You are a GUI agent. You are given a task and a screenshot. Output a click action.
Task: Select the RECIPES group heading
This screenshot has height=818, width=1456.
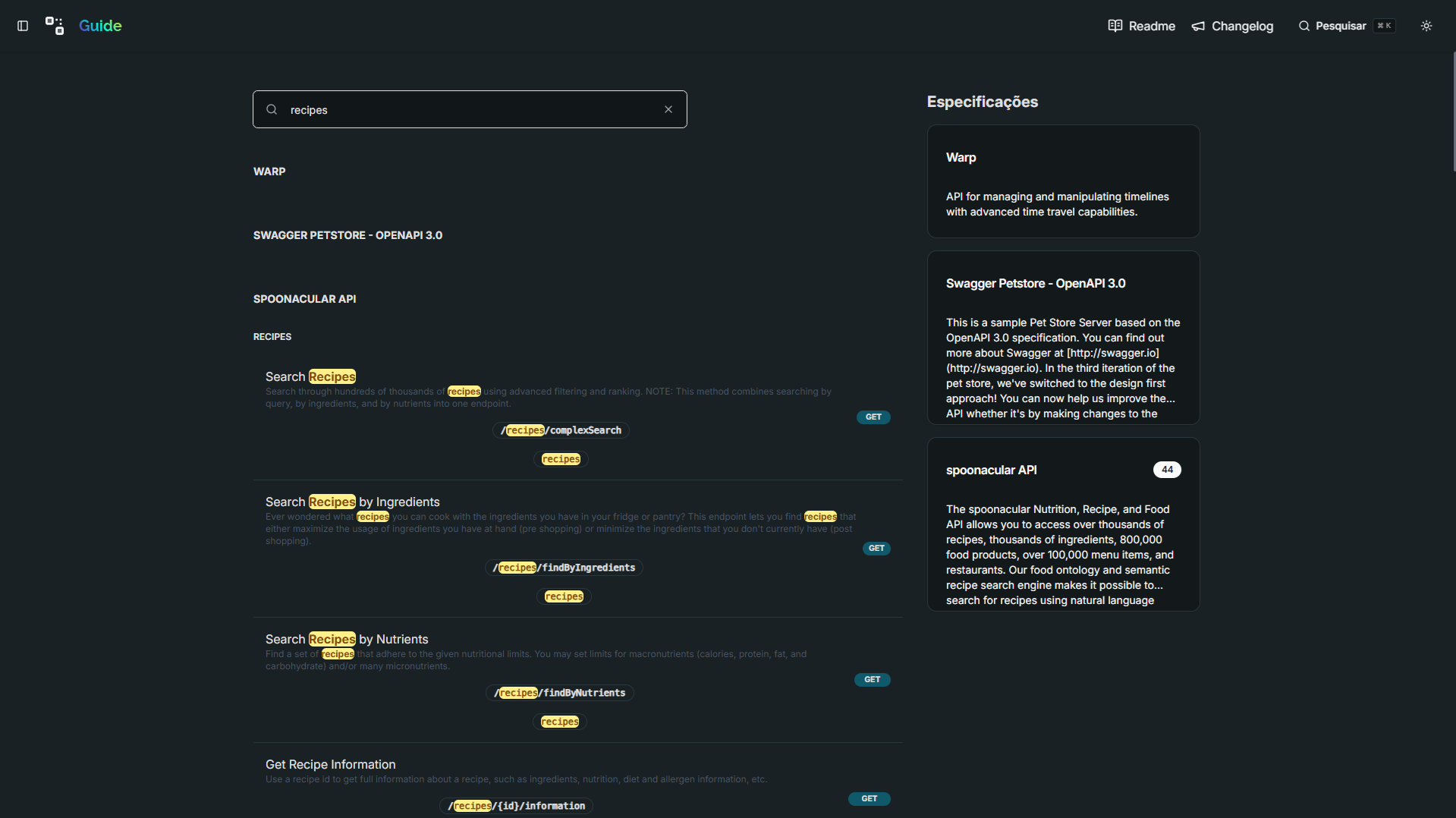click(272, 336)
